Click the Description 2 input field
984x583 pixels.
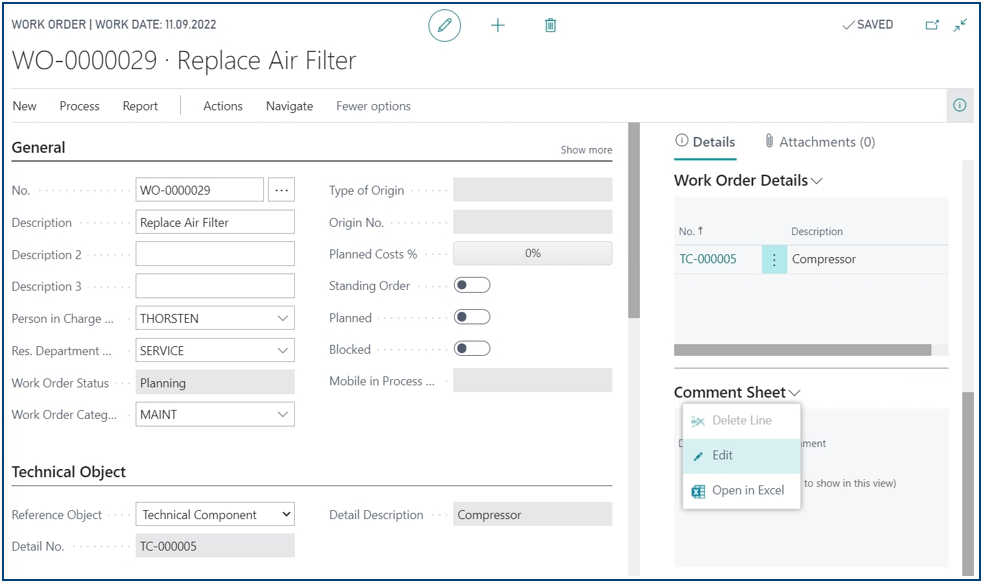[x=215, y=254]
